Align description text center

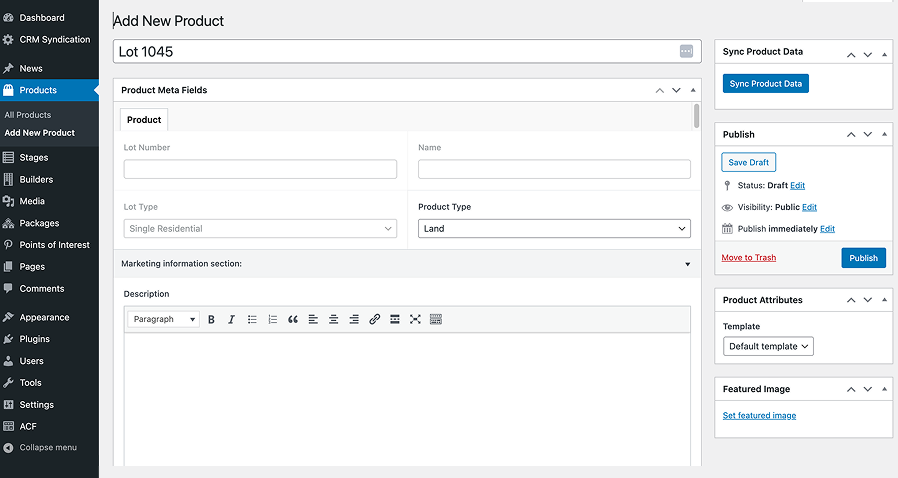tap(333, 319)
